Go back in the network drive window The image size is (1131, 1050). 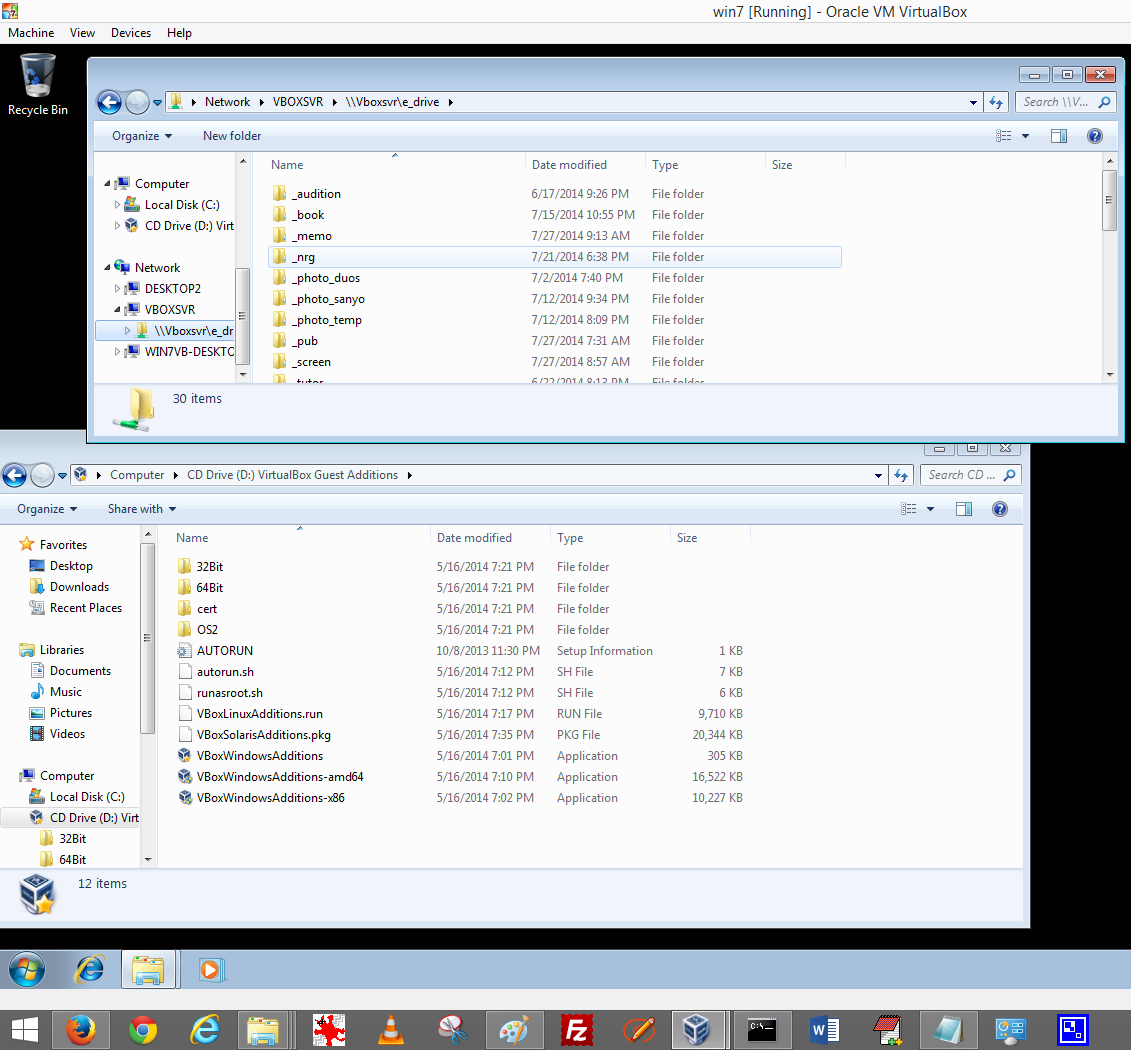pyautogui.click(x=110, y=102)
